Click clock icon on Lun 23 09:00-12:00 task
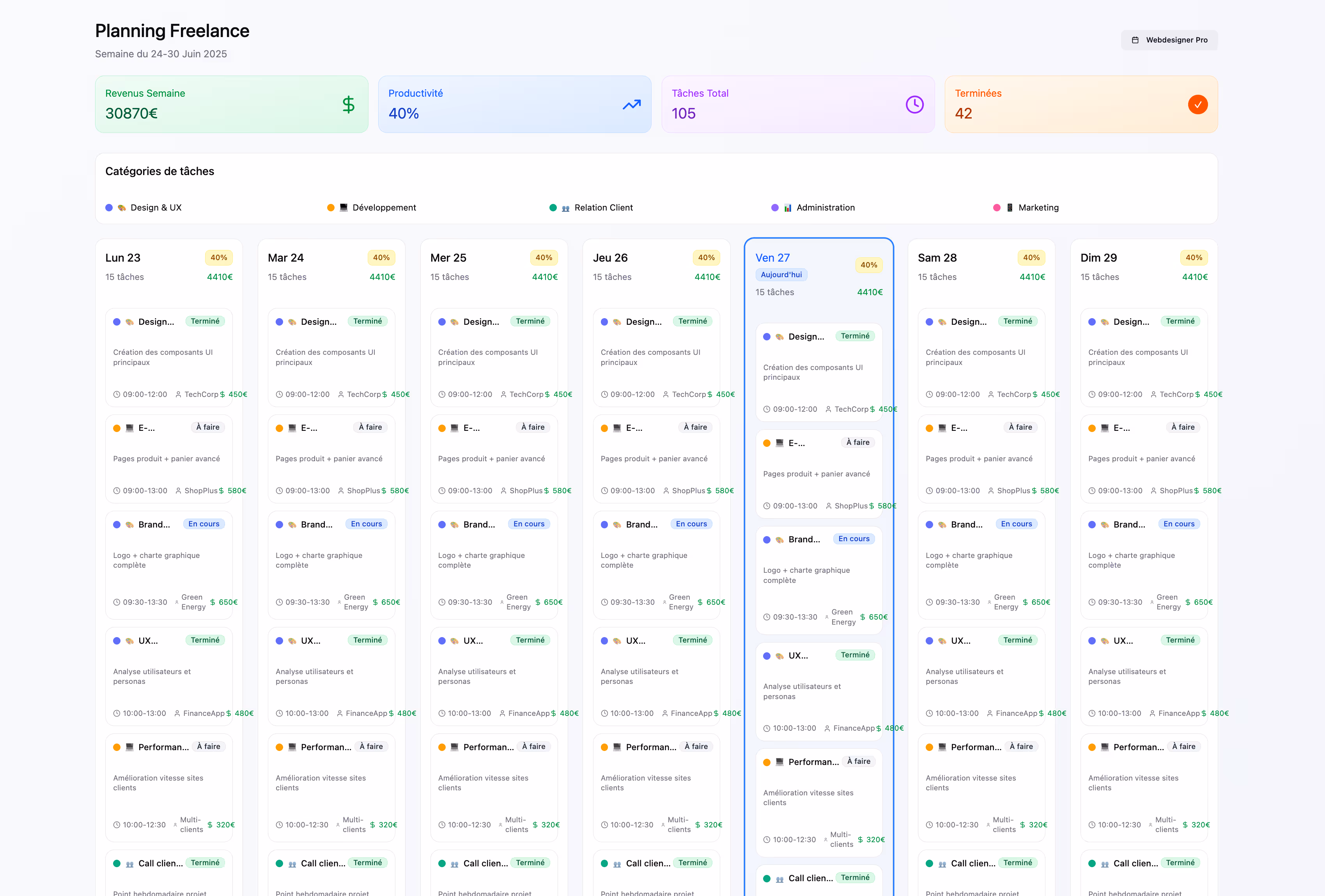The image size is (1325, 896). [117, 395]
